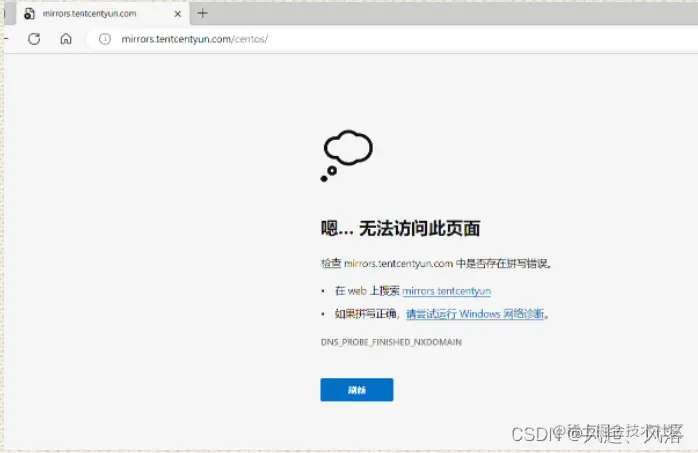The width and height of the screenshot is (698, 453).
Task: Reload the page with the refresh icon
Action: (x=34, y=39)
